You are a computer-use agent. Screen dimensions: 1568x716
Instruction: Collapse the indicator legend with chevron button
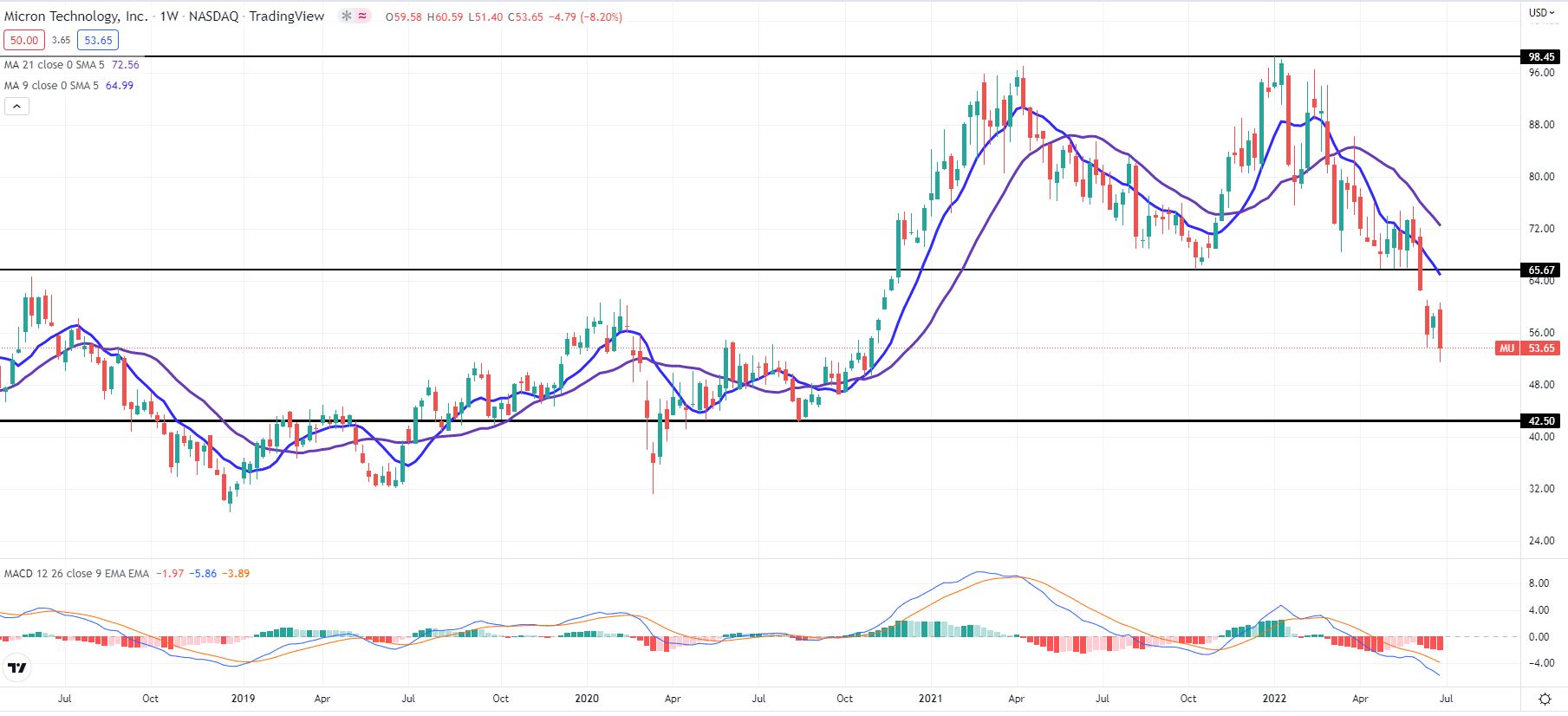pos(16,107)
